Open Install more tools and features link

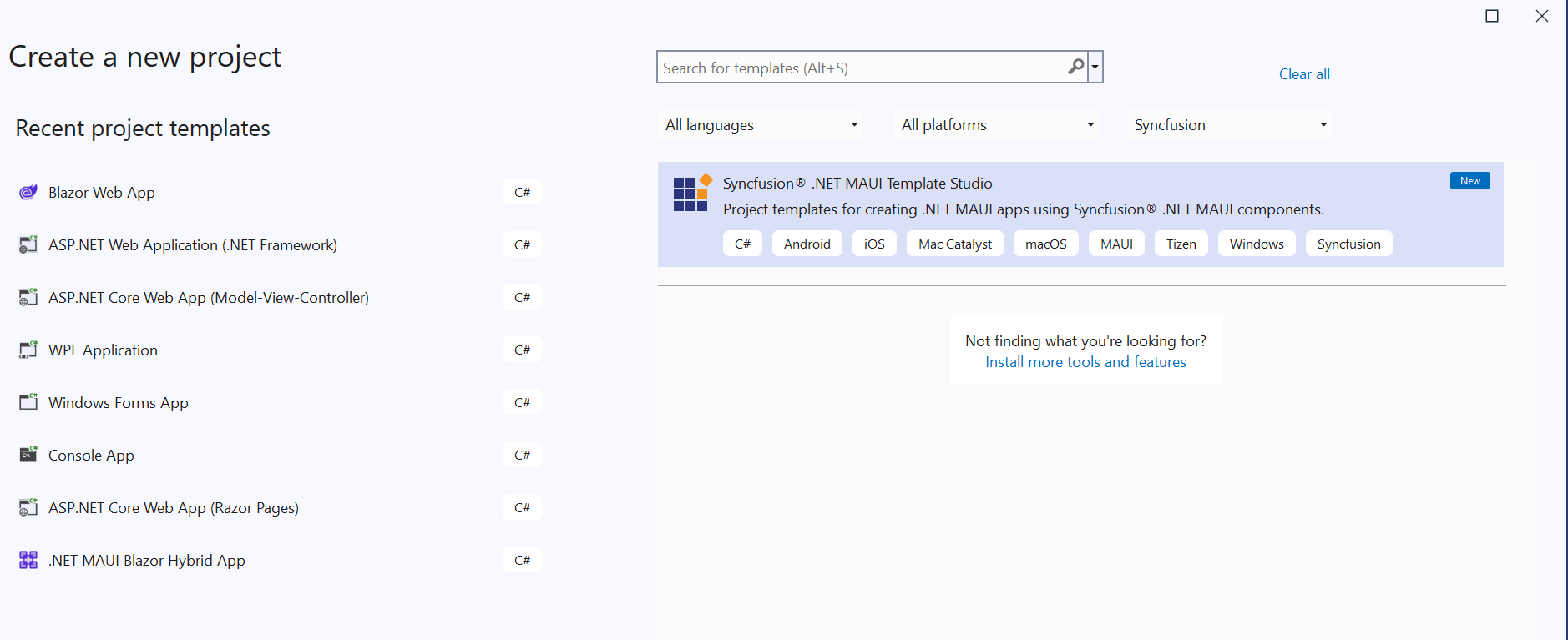click(x=1085, y=362)
